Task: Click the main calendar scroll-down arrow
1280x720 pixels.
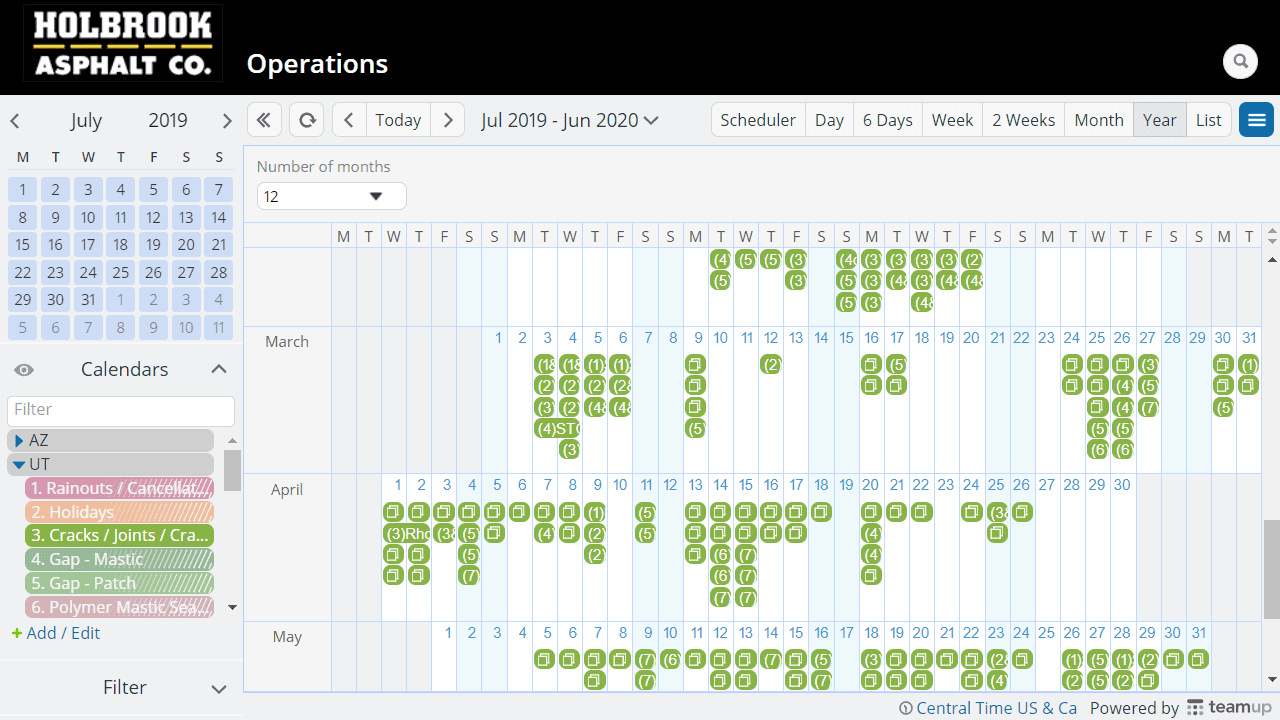Action: tap(1272, 680)
